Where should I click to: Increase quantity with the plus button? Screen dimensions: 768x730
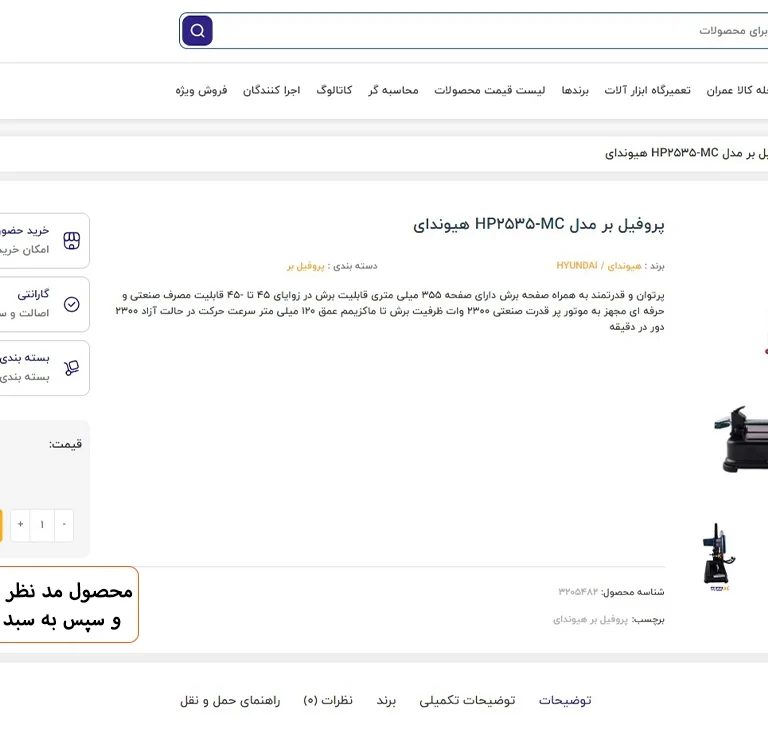(x=20, y=525)
